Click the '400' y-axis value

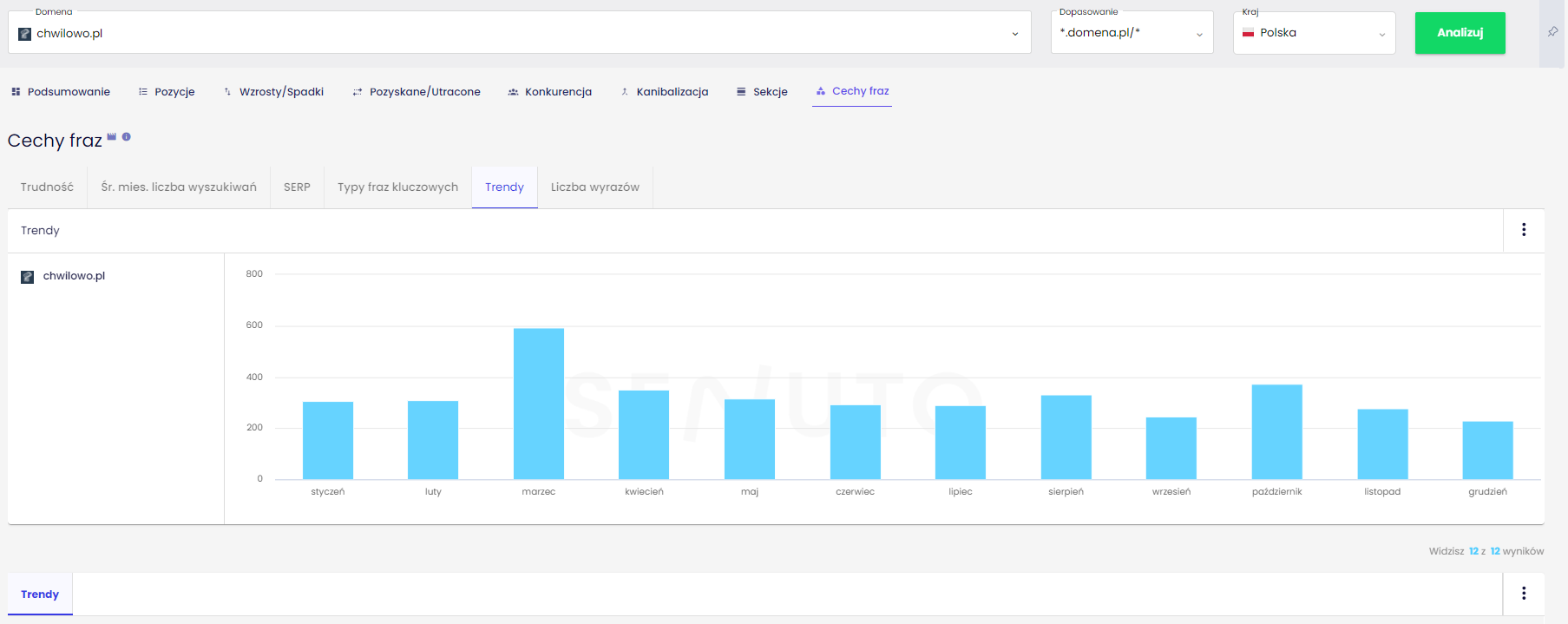pyautogui.click(x=254, y=378)
